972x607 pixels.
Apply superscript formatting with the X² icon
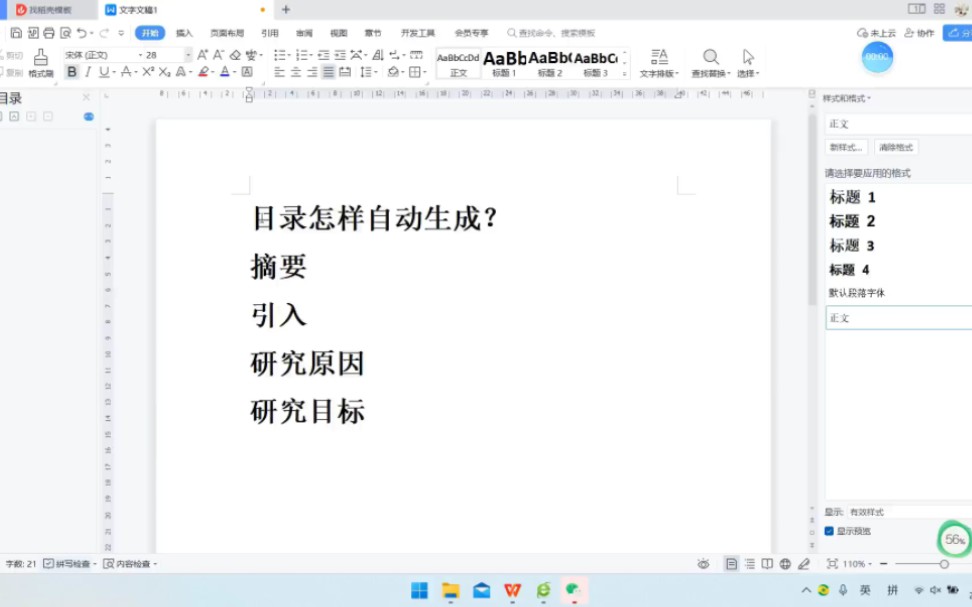tap(146, 72)
